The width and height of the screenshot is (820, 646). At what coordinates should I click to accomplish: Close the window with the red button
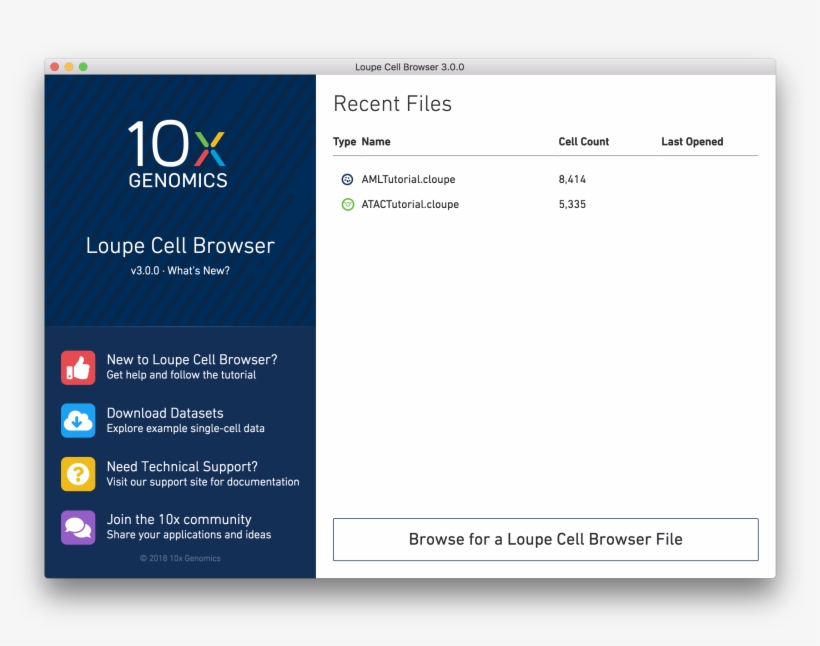tap(54, 67)
